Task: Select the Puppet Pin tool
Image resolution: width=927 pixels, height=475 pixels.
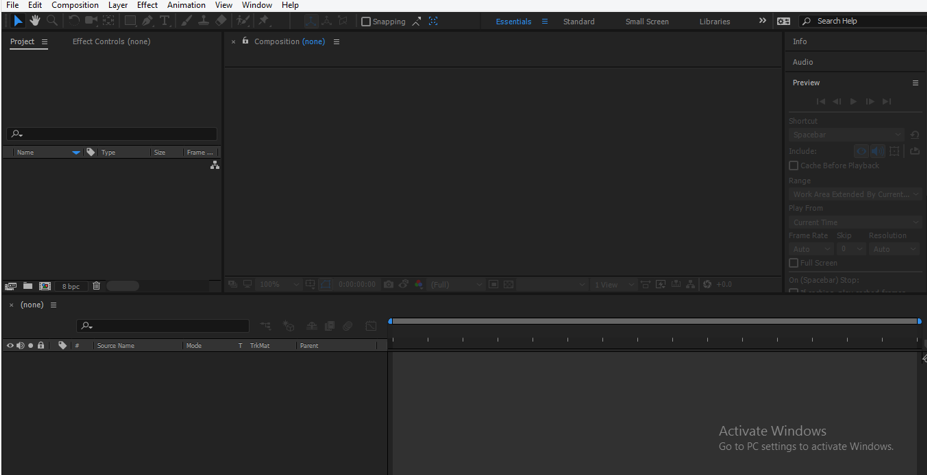Action: point(264,21)
